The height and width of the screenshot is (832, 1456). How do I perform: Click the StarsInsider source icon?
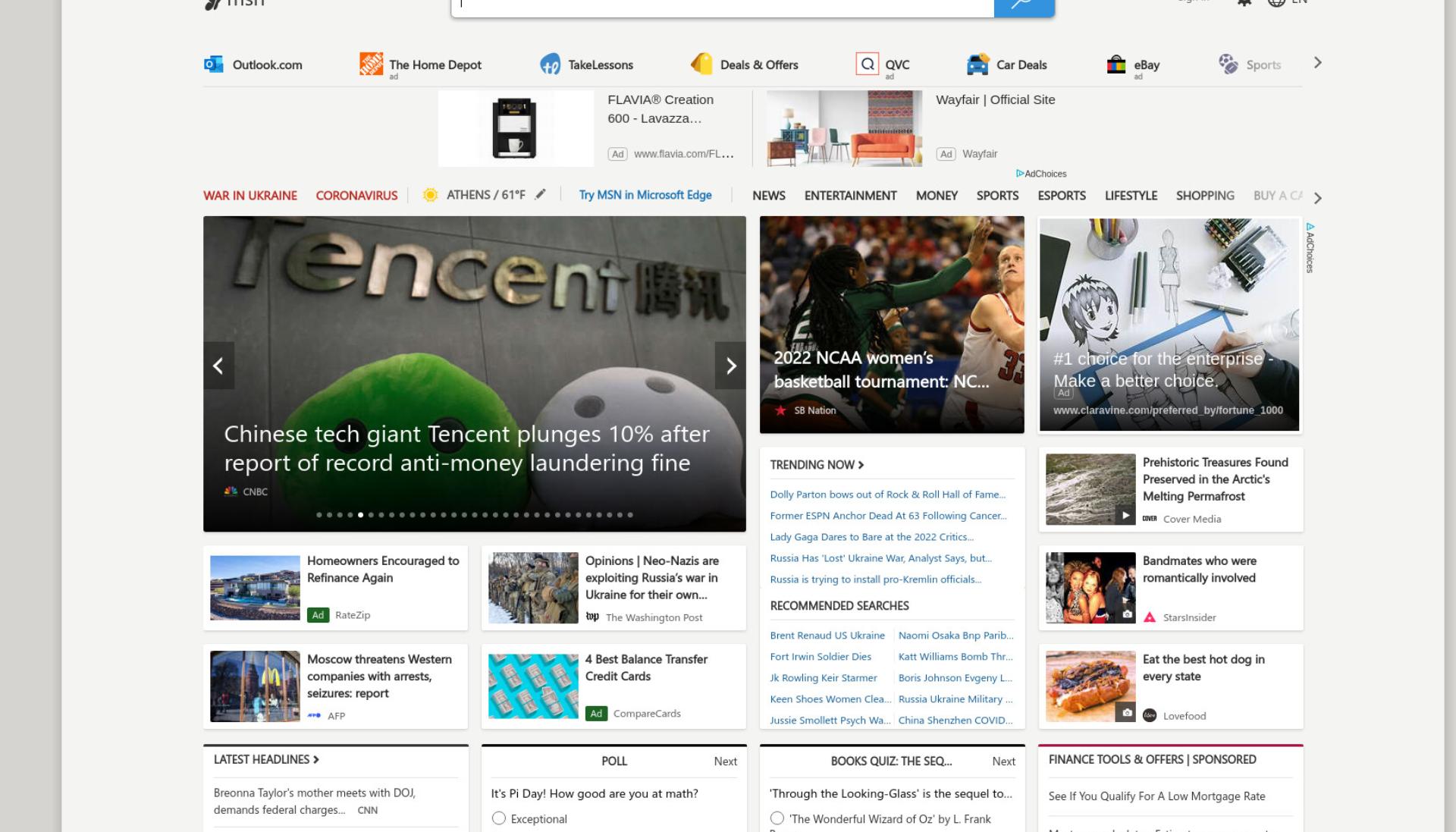coord(1150,617)
